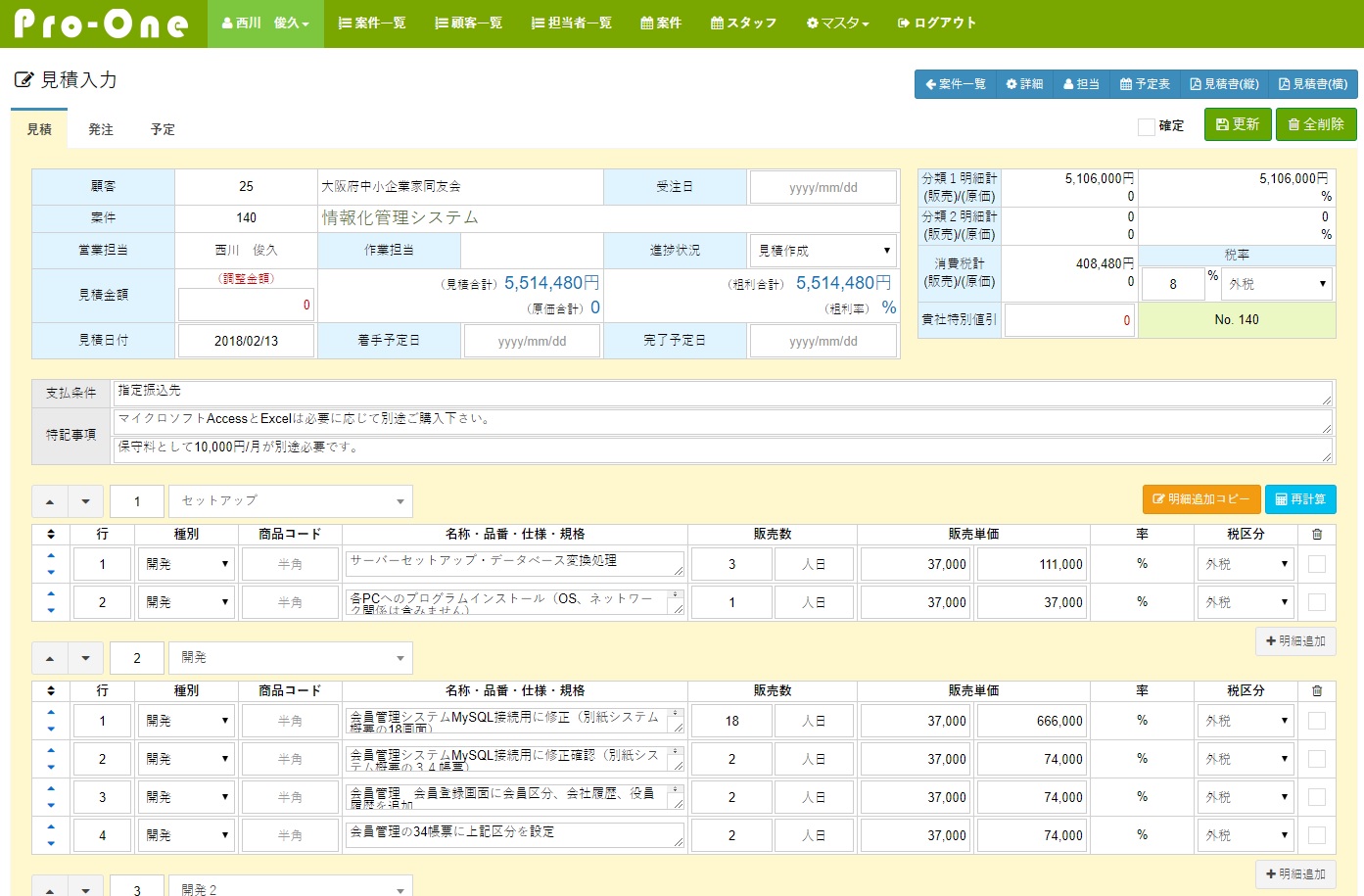Open 見積書(横) PDF
Image resolution: width=1364 pixels, height=896 pixels.
coord(1312,84)
